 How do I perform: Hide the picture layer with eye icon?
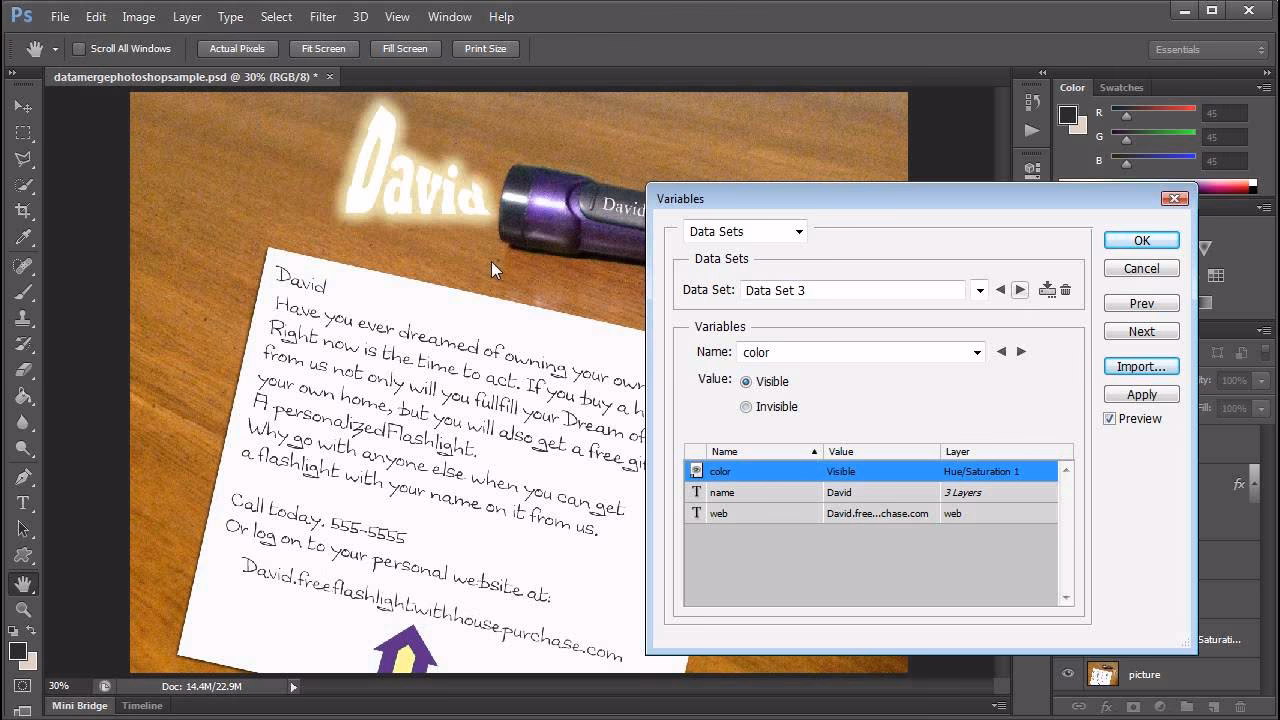point(1068,674)
